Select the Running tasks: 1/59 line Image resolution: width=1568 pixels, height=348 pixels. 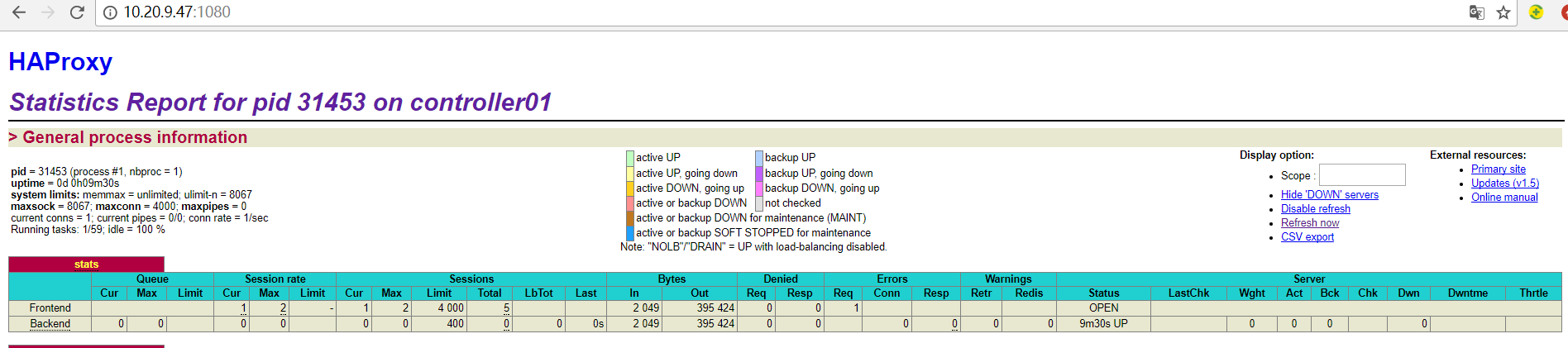point(88,229)
